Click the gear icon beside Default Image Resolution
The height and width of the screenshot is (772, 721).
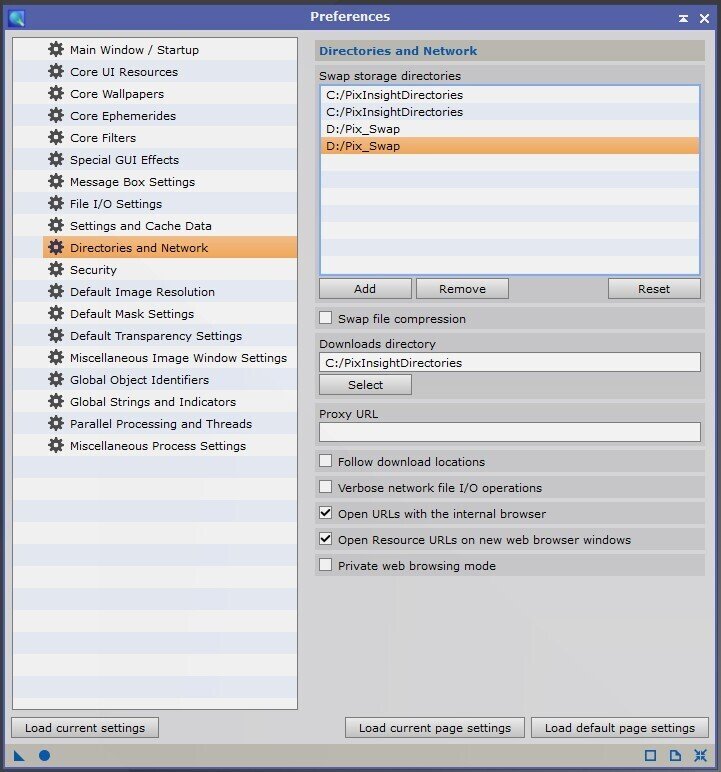(x=56, y=291)
